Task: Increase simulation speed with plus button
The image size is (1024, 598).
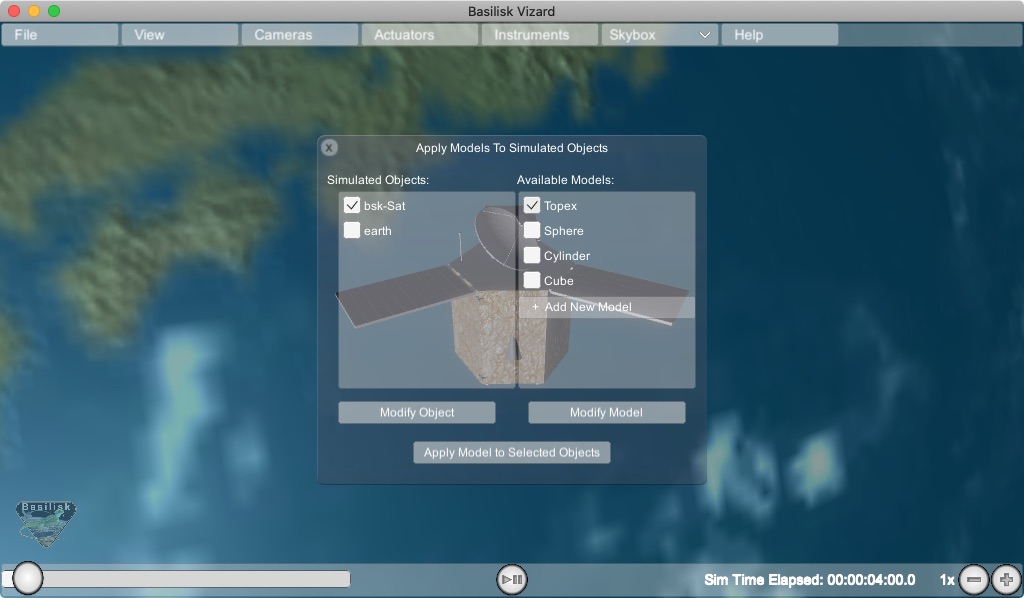Action: coord(1007,579)
